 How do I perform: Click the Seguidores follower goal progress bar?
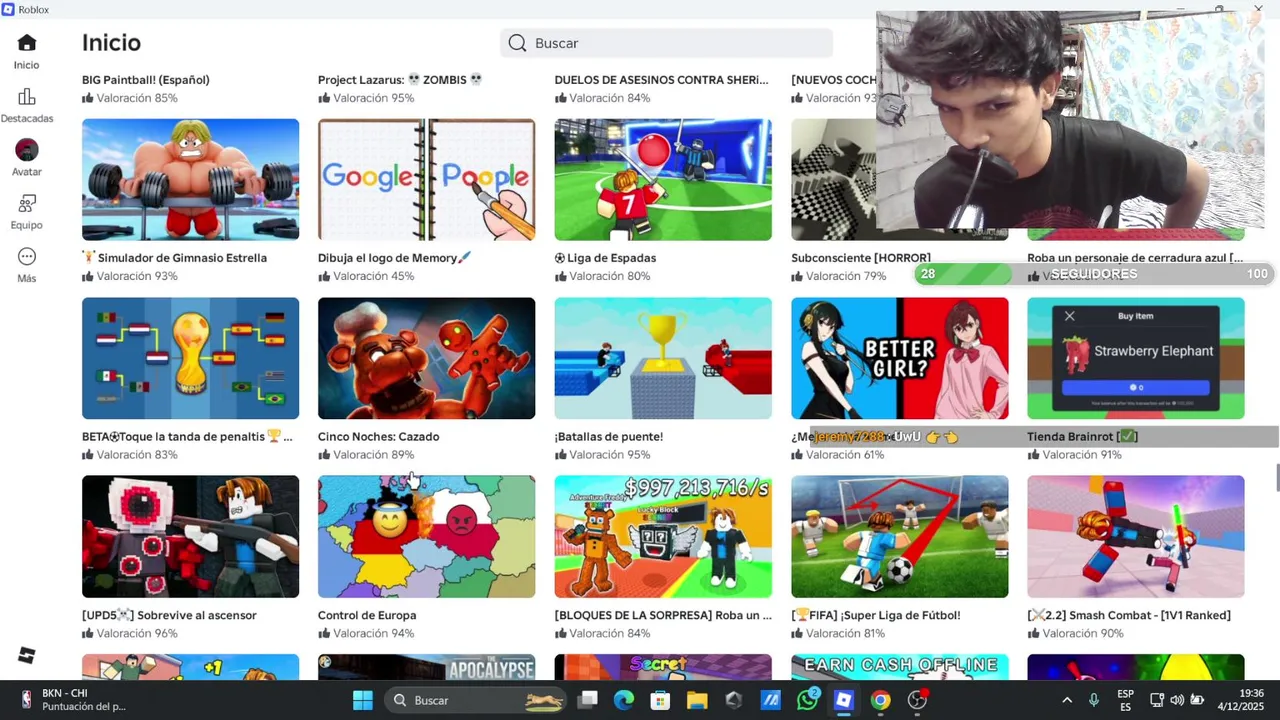coord(1093,274)
